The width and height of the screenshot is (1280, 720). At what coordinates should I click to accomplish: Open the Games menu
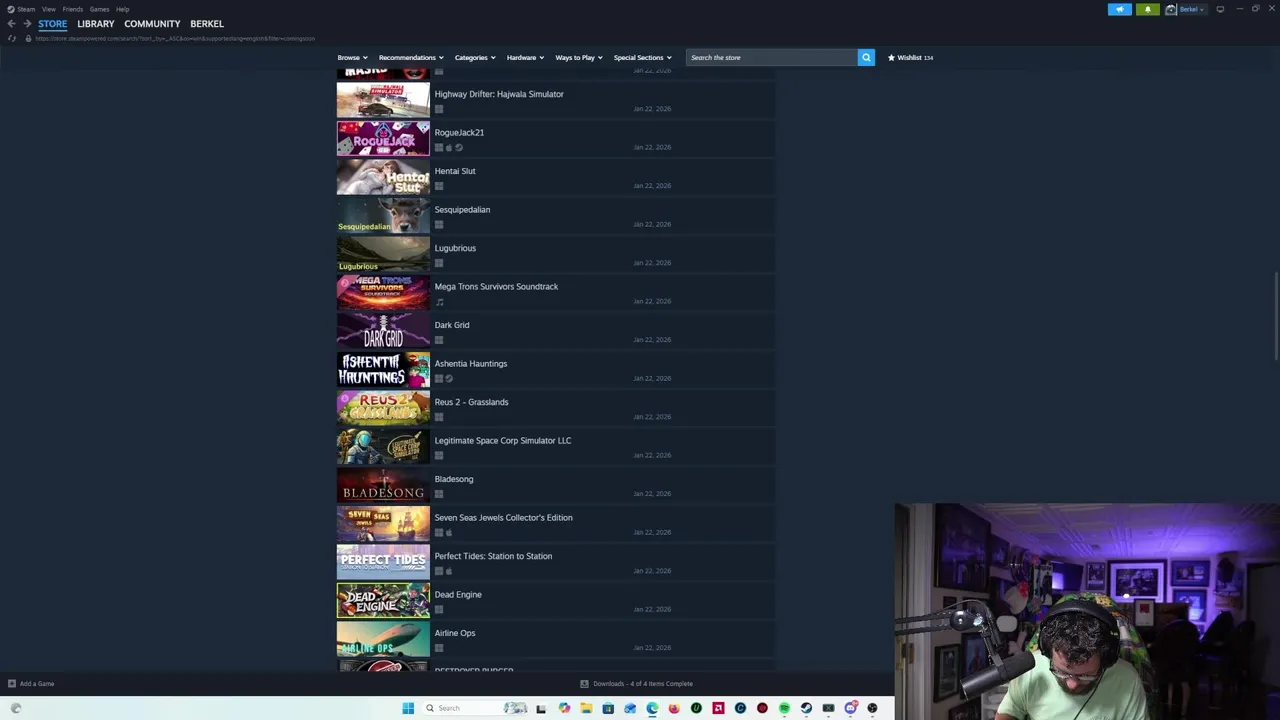click(x=99, y=9)
